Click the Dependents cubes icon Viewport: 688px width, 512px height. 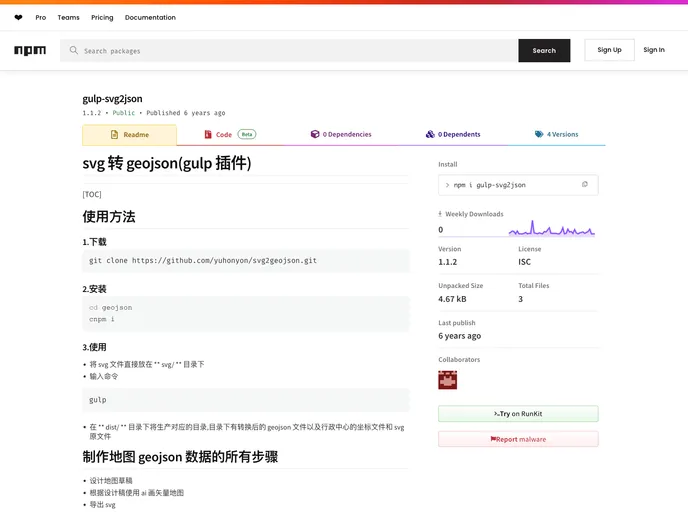[430, 134]
